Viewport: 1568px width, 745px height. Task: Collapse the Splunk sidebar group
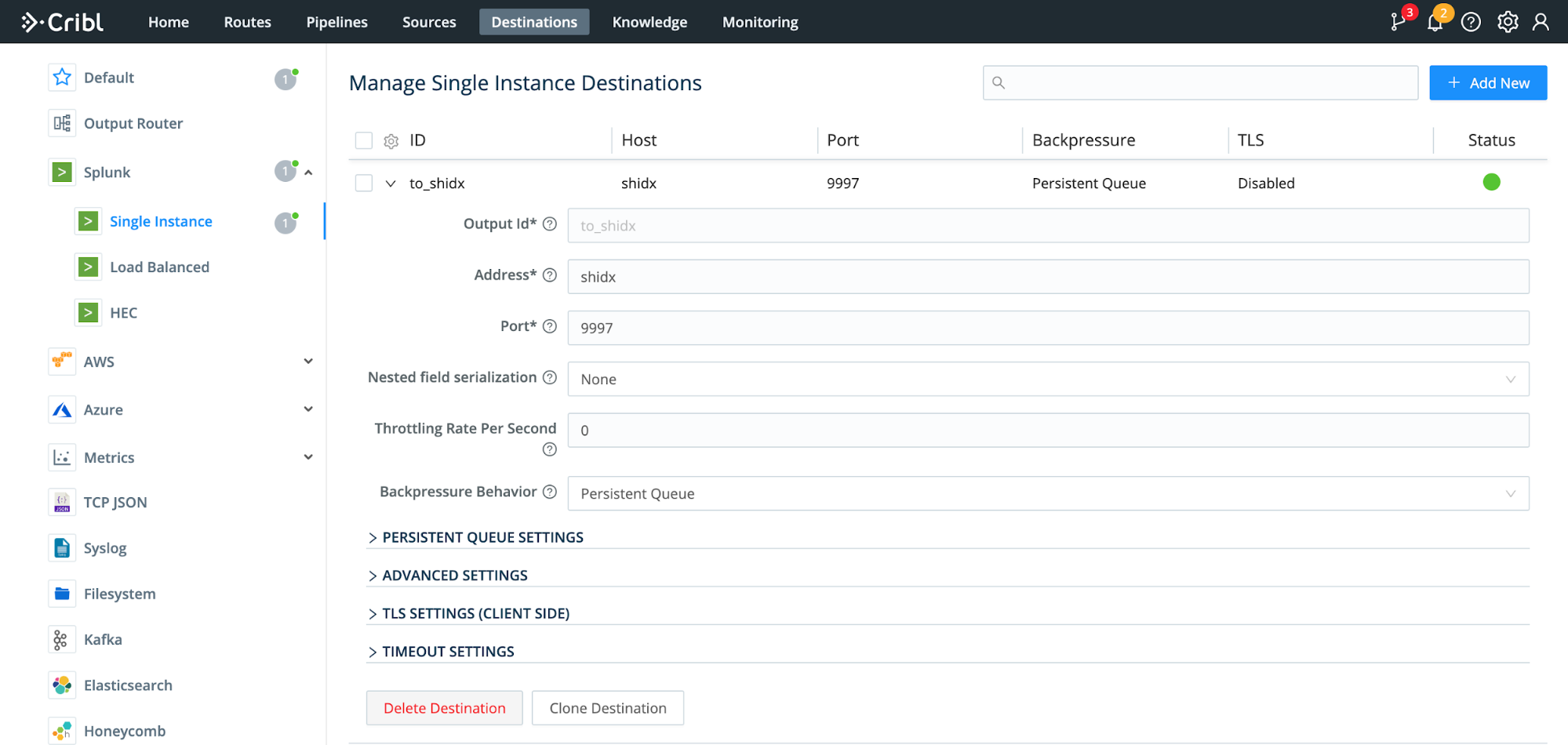pos(308,173)
